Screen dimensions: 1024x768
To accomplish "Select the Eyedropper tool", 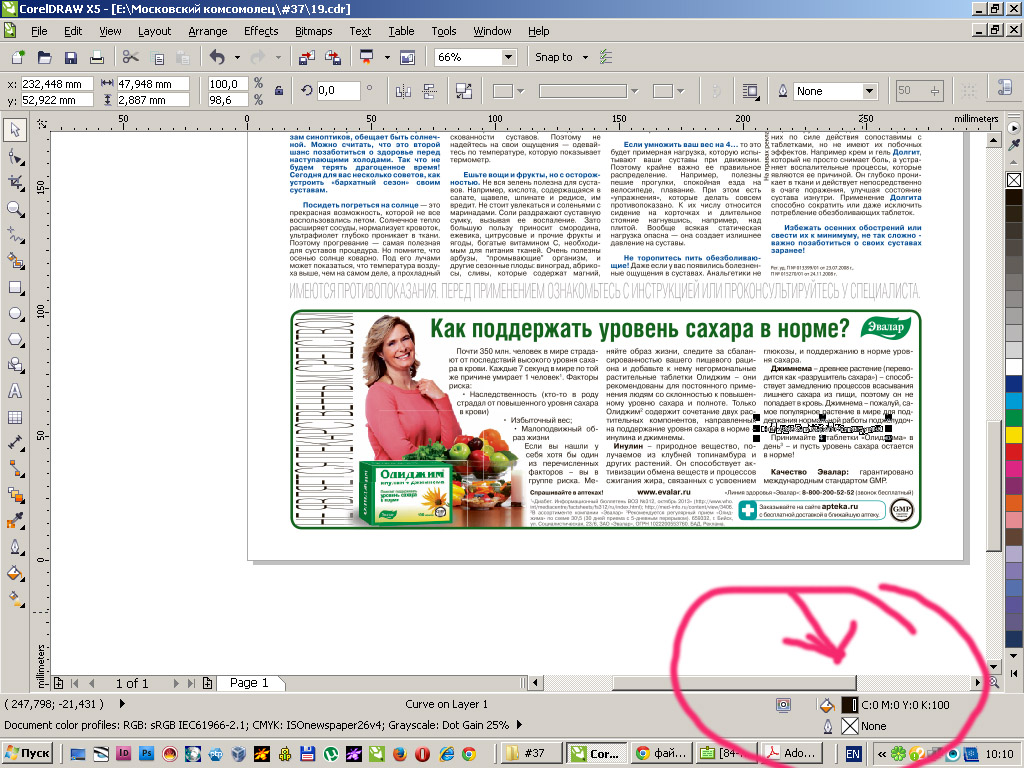I will [14, 521].
